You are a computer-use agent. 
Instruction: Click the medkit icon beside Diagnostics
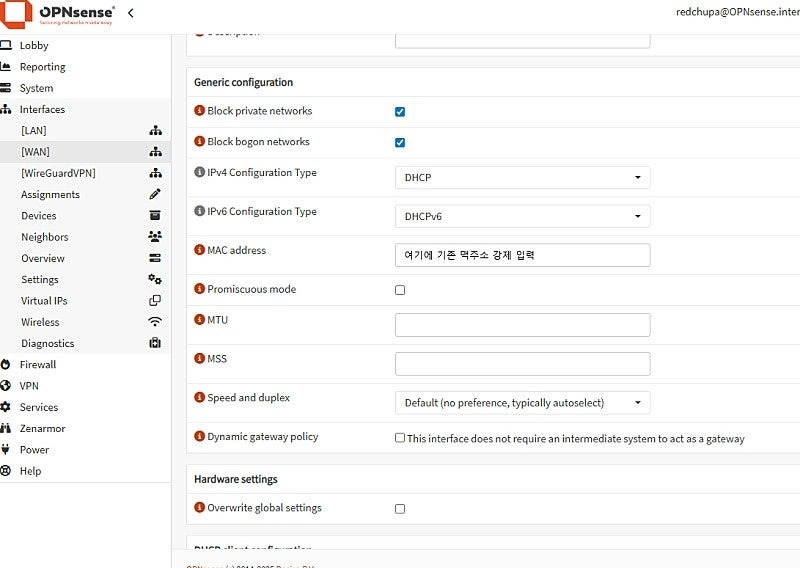point(155,343)
